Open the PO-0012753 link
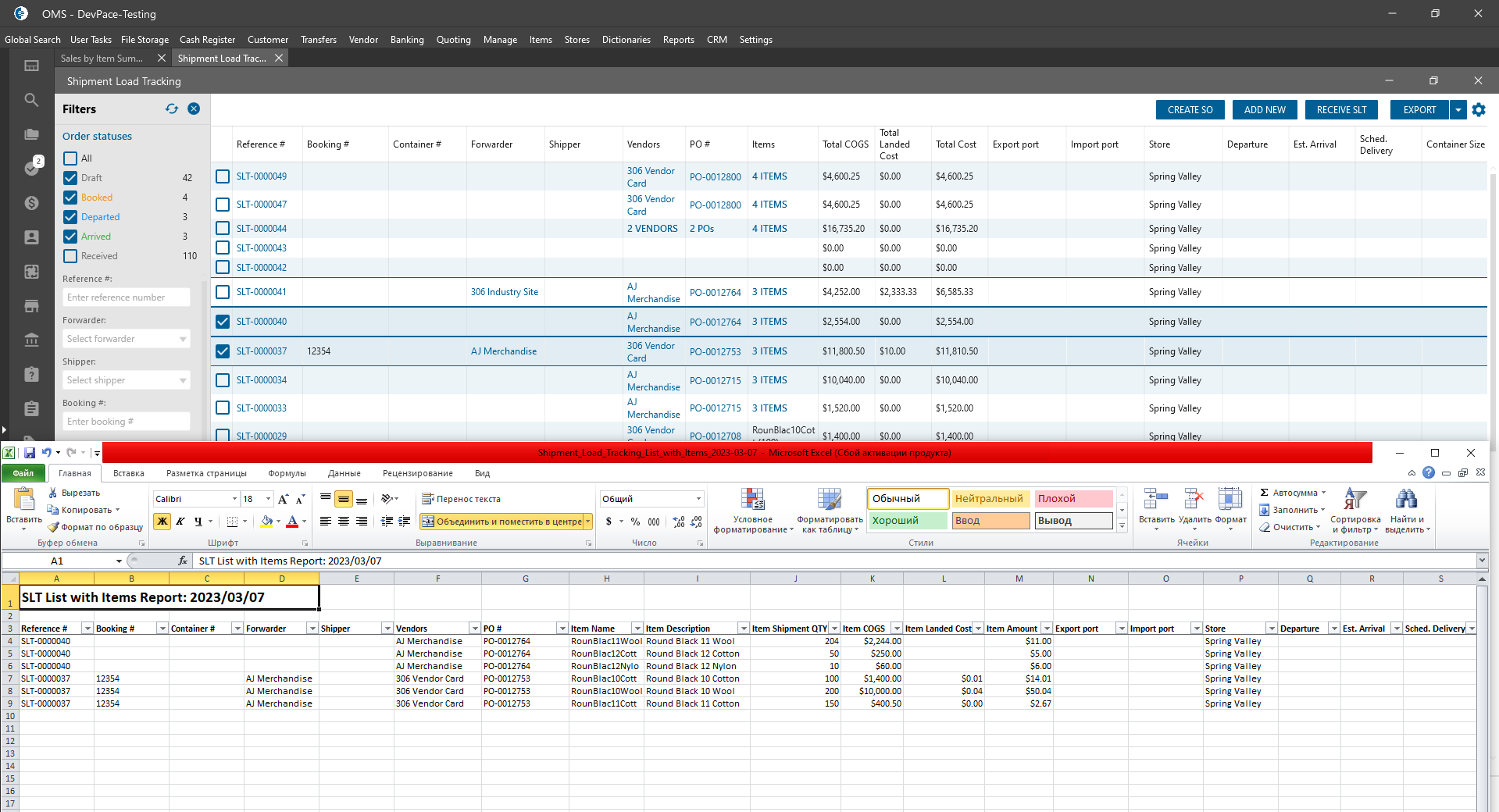The width and height of the screenshot is (1499, 812). (715, 352)
